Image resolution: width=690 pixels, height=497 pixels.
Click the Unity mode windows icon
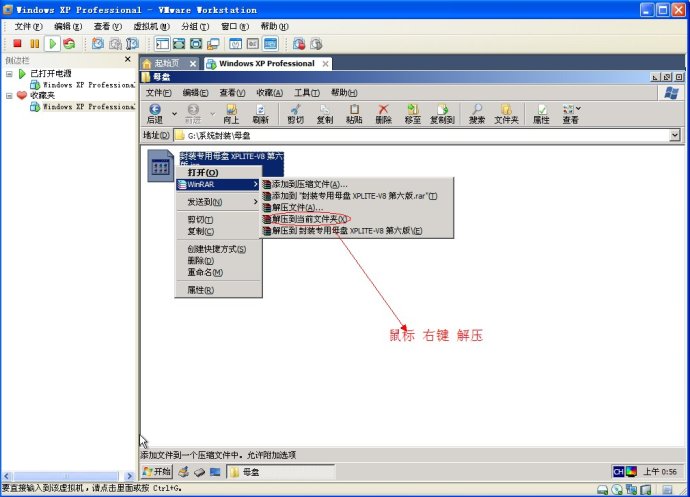click(x=213, y=44)
